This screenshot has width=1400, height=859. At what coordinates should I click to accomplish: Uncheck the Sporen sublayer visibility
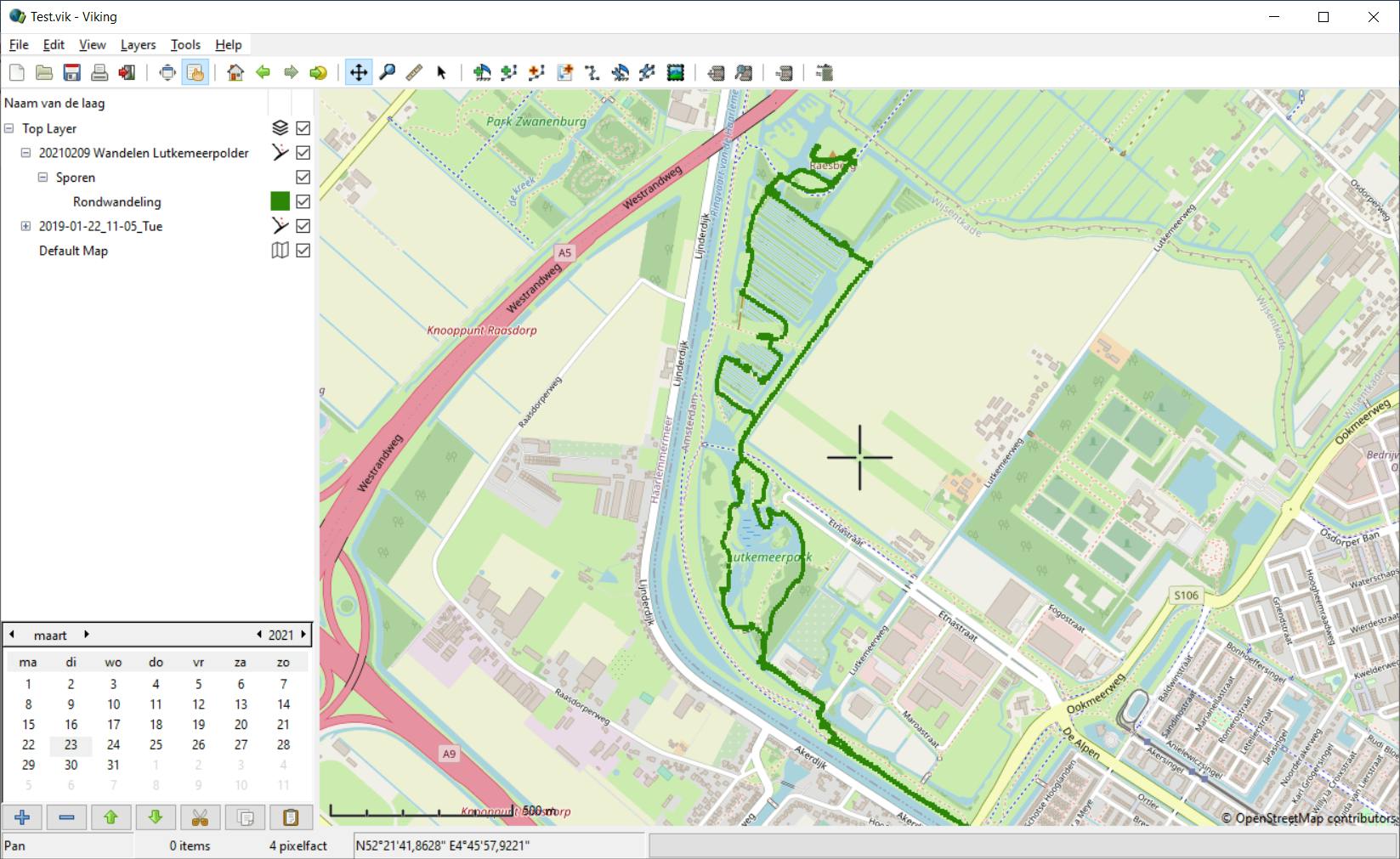click(303, 178)
